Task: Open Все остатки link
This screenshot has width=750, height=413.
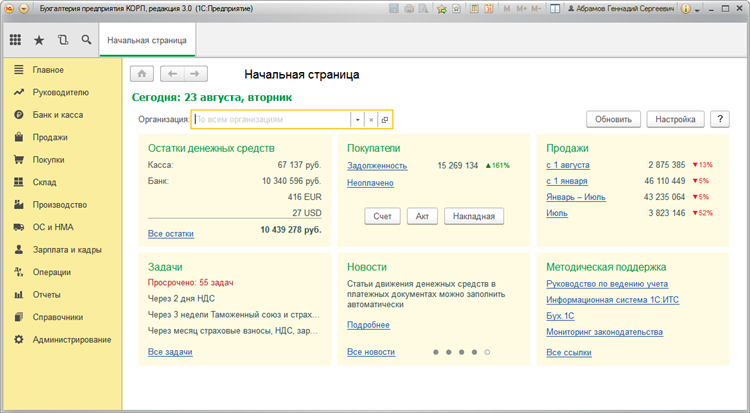Action: tap(171, 234)
